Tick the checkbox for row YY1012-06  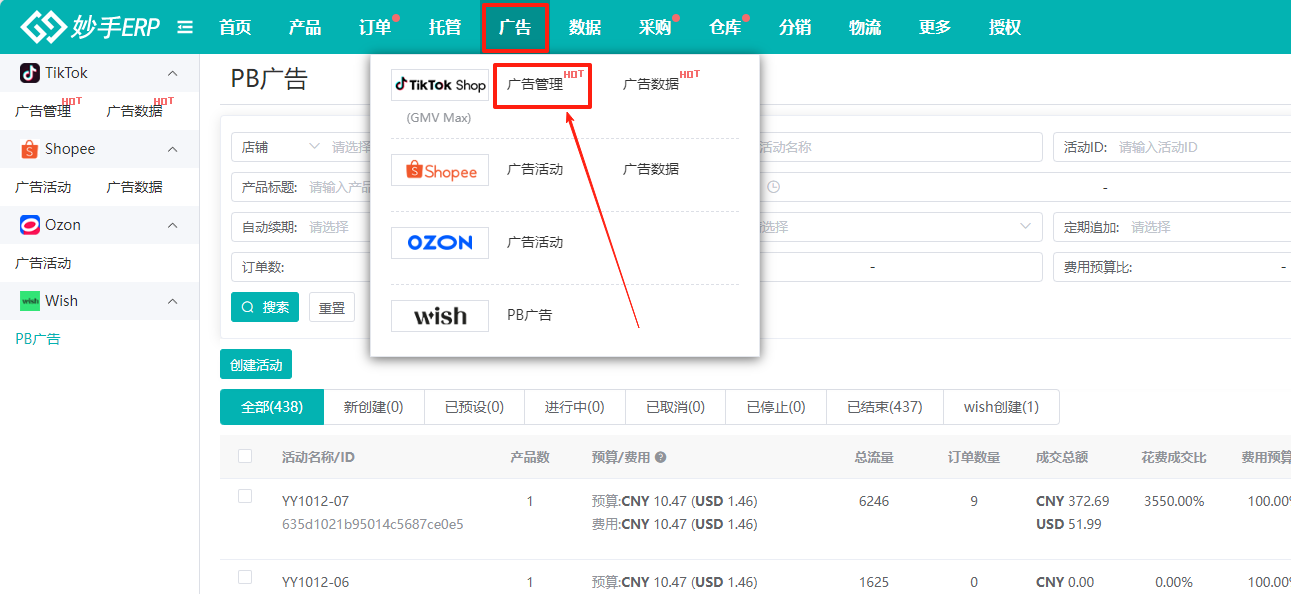245,577
